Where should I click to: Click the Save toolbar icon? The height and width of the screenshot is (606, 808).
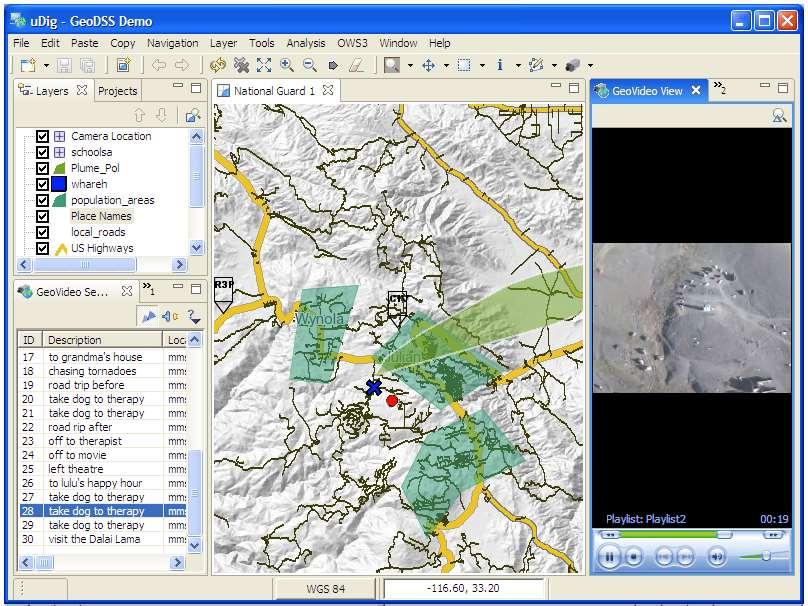click(x=64, y=65)
